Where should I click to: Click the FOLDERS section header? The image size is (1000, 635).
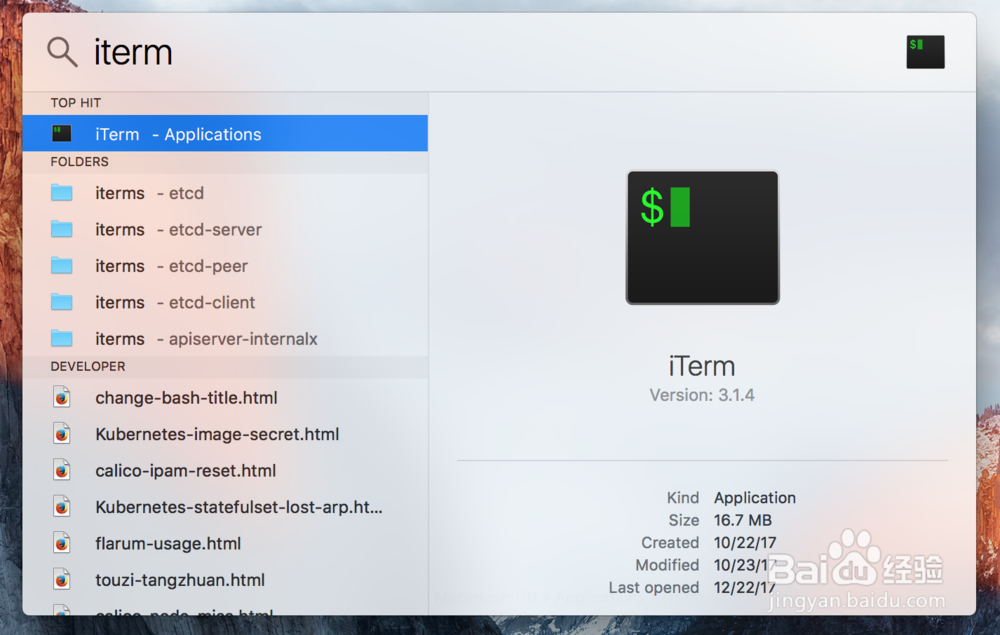click(x=80, y=162)
